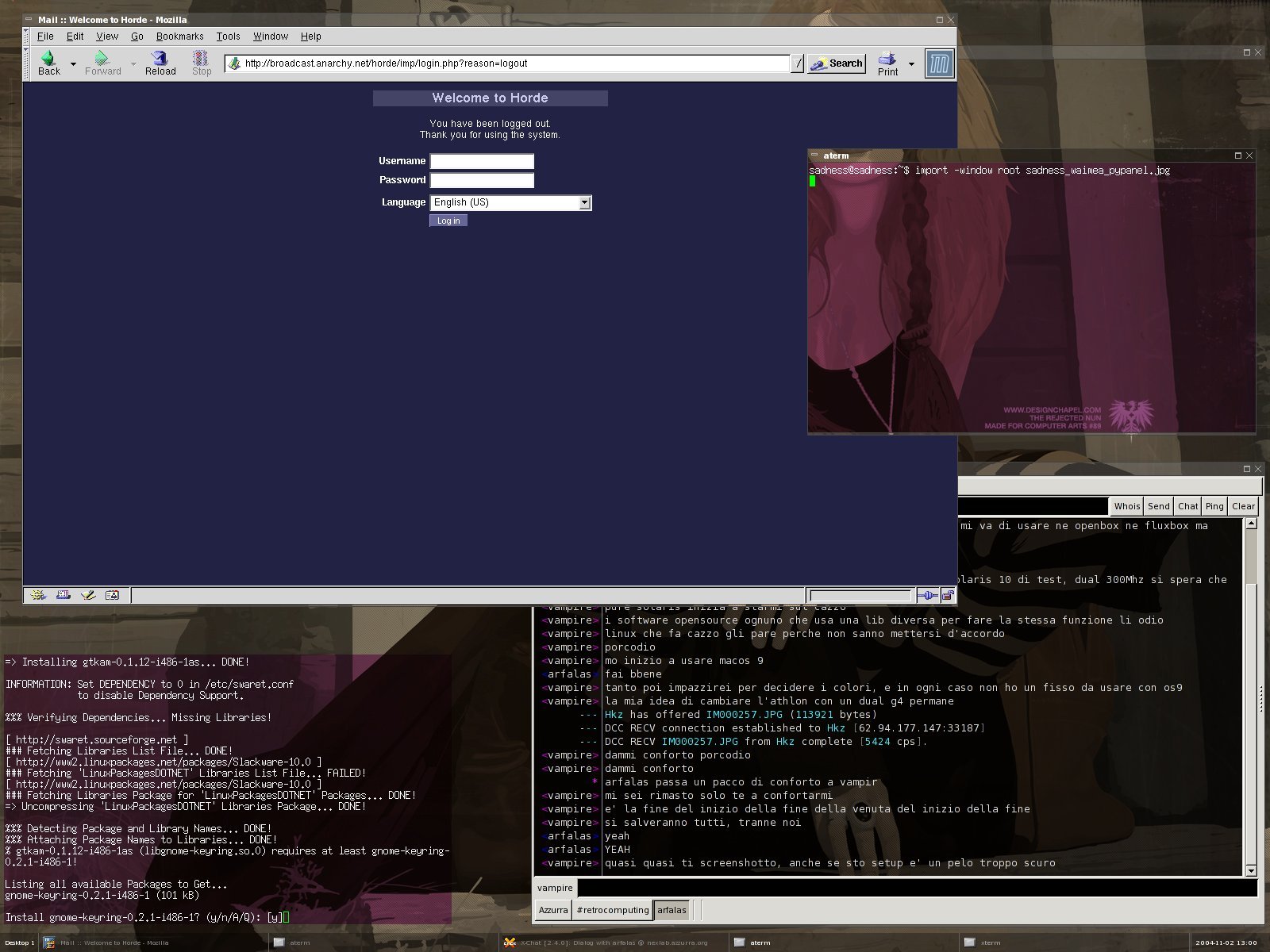Select the arfalas dialog tab
Viewport: 1270px width, 952px height.
point(672,910)
